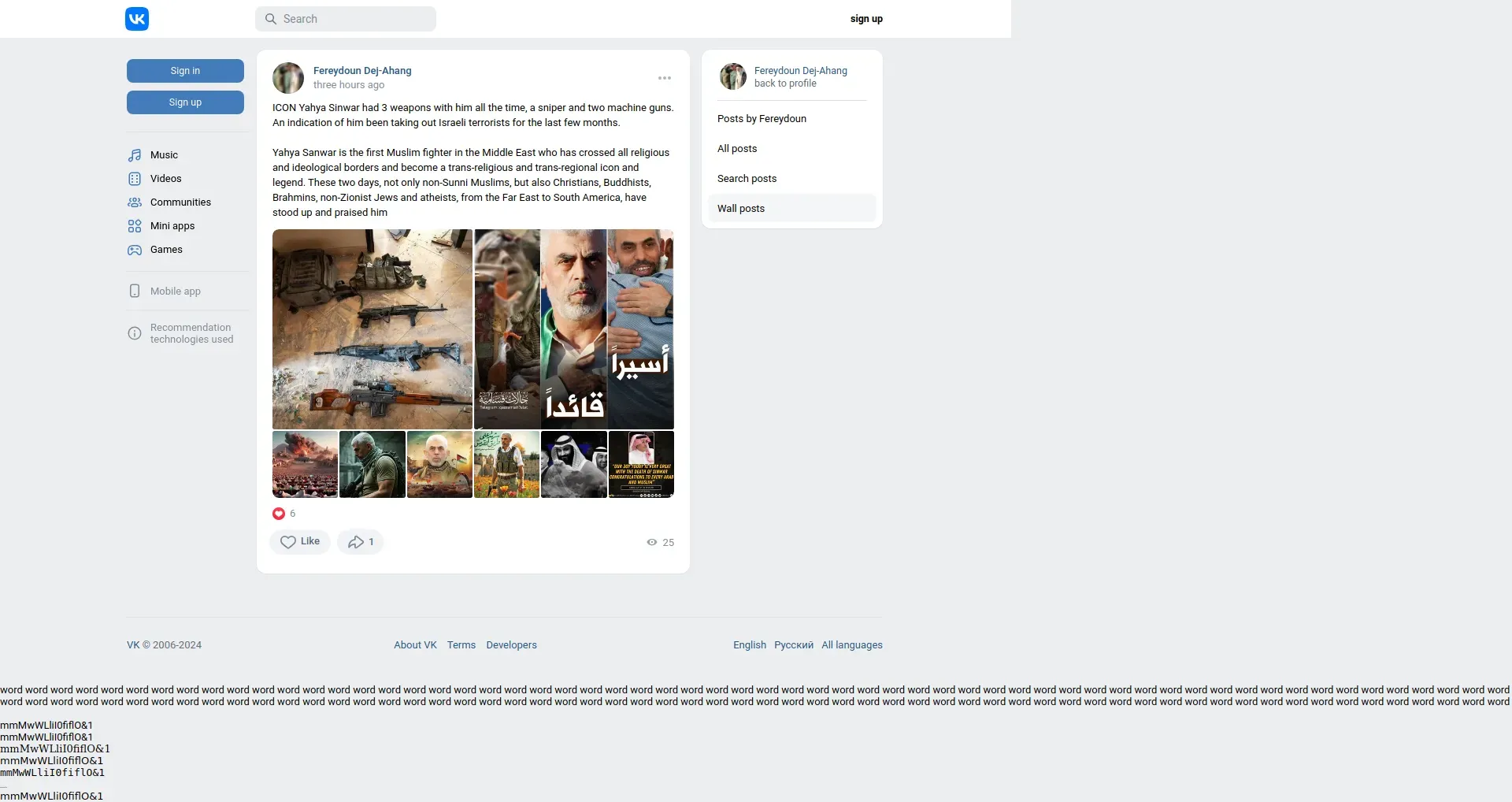Open the Mini apps section

172,226
